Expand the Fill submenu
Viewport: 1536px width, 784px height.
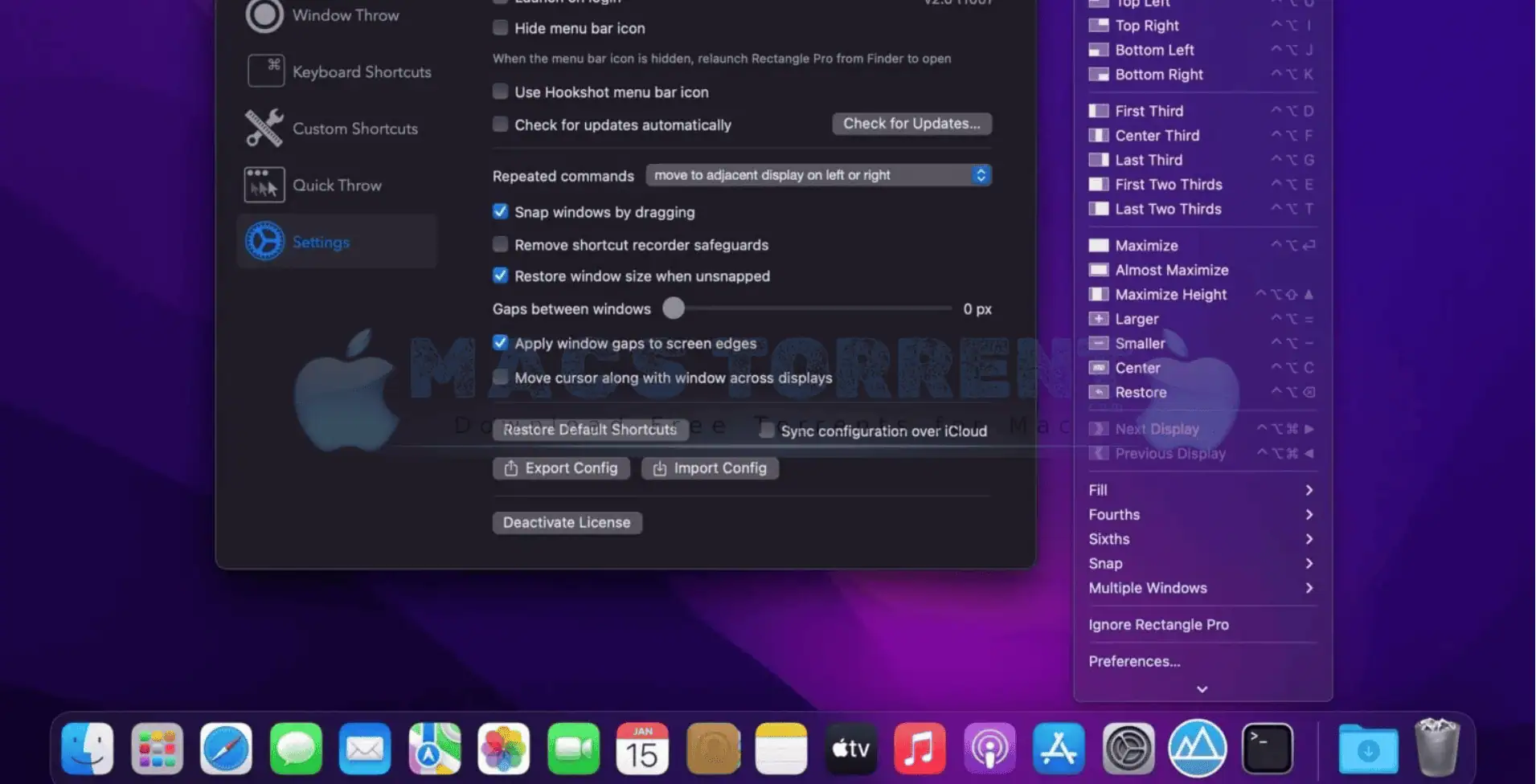tap(1202, 490)
